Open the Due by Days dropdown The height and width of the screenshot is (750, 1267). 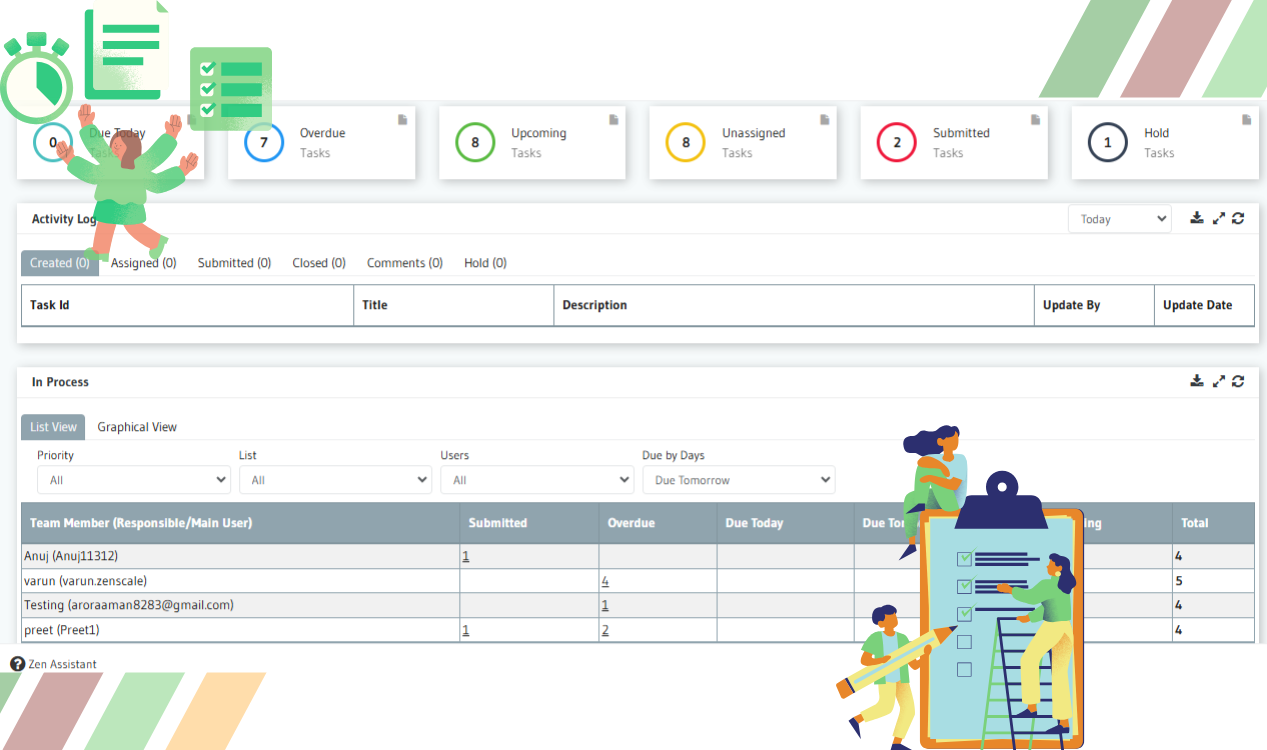[x=738, y=479]
